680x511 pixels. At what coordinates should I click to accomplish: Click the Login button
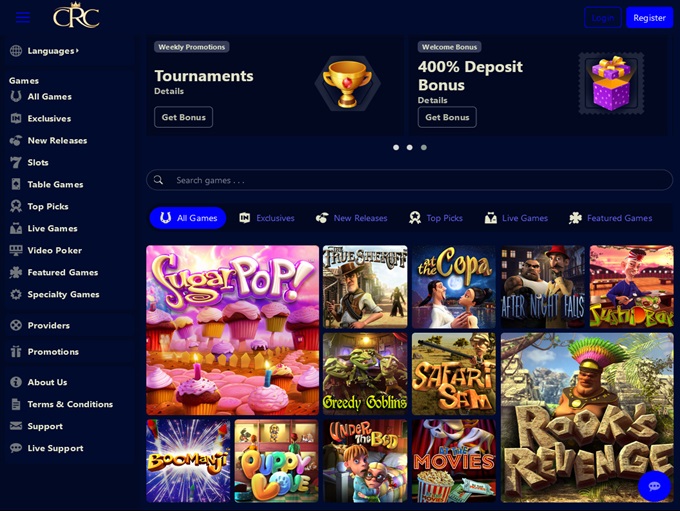(603, 17)
